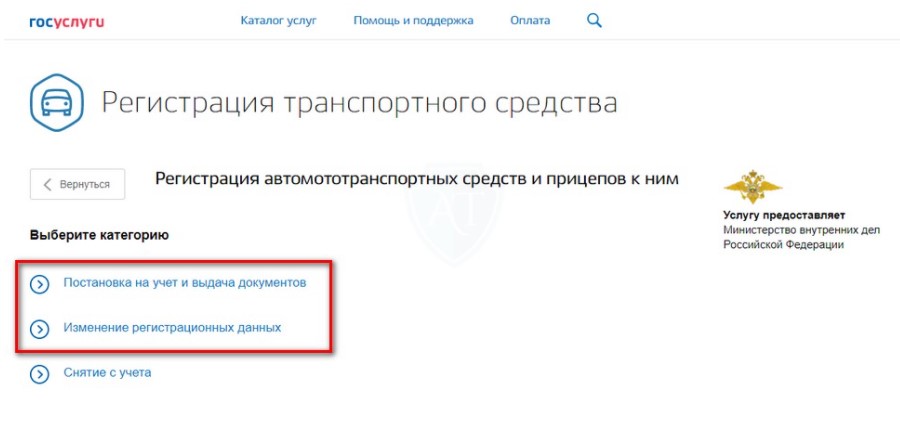Screen dimensions: 900x445
Task: Open Изменение регистрационных данных link
Action: click(x=172, y=328)
